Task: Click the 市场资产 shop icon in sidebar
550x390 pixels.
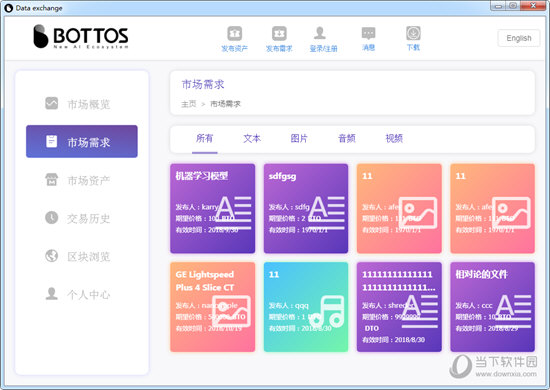Action: click(x=52, y=179)
